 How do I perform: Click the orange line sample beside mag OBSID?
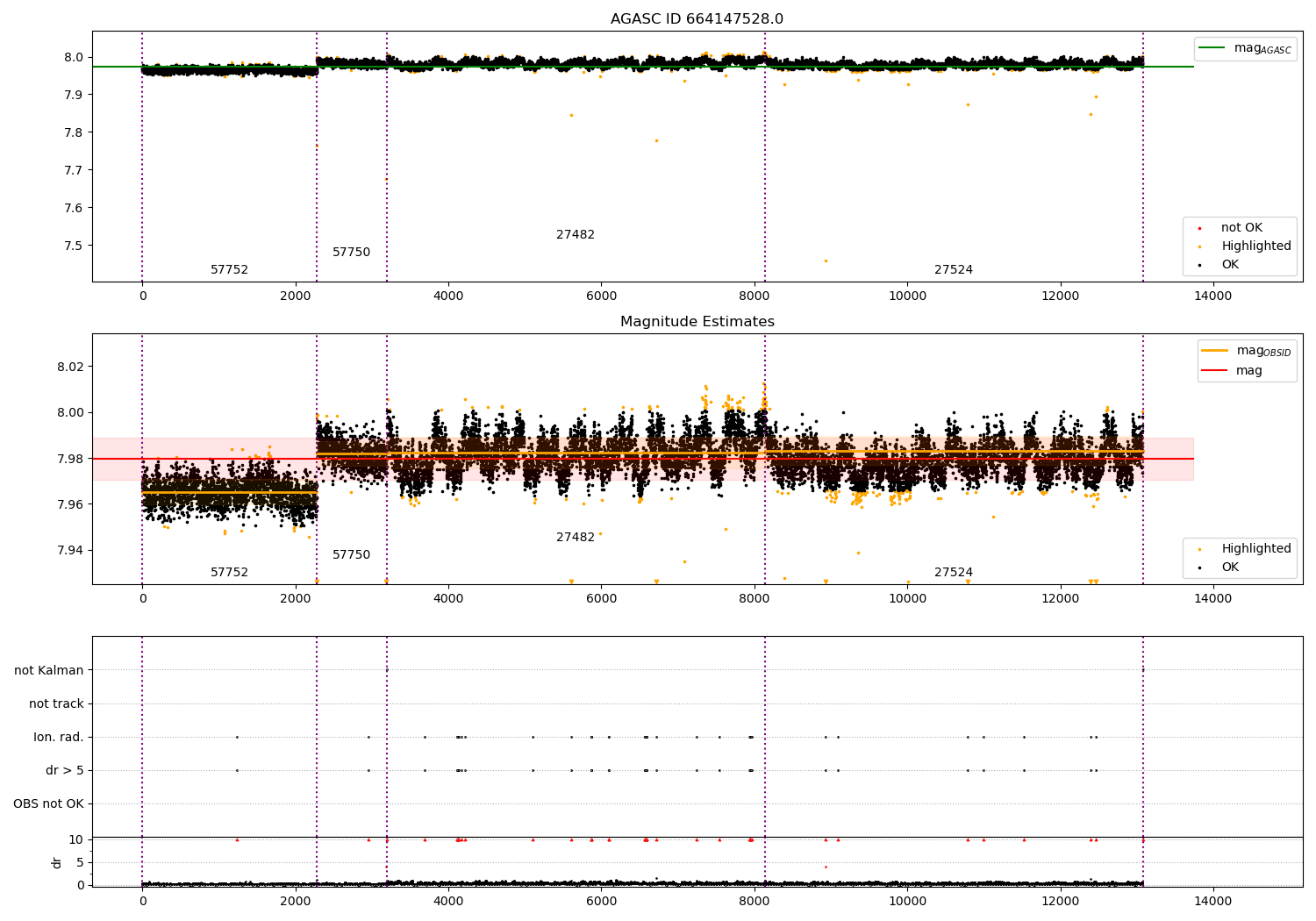(x=1214, y=351)
